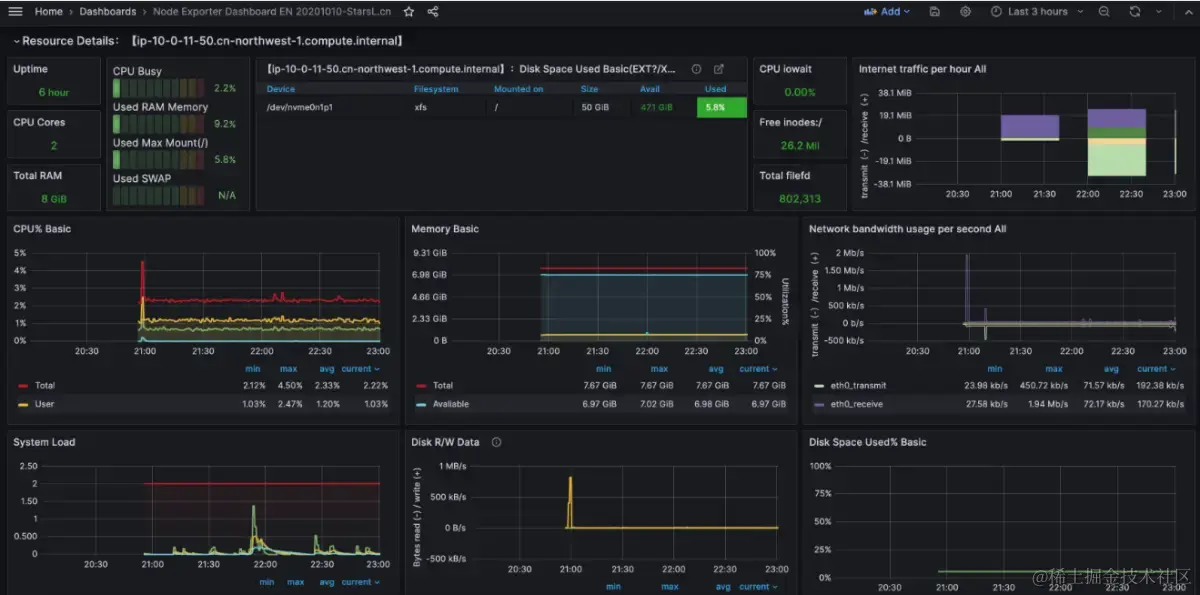This screenshot has height=595, width=1200.
Task: Refresh the dashboard with the refresh icon
Action: coord(1135,12)
